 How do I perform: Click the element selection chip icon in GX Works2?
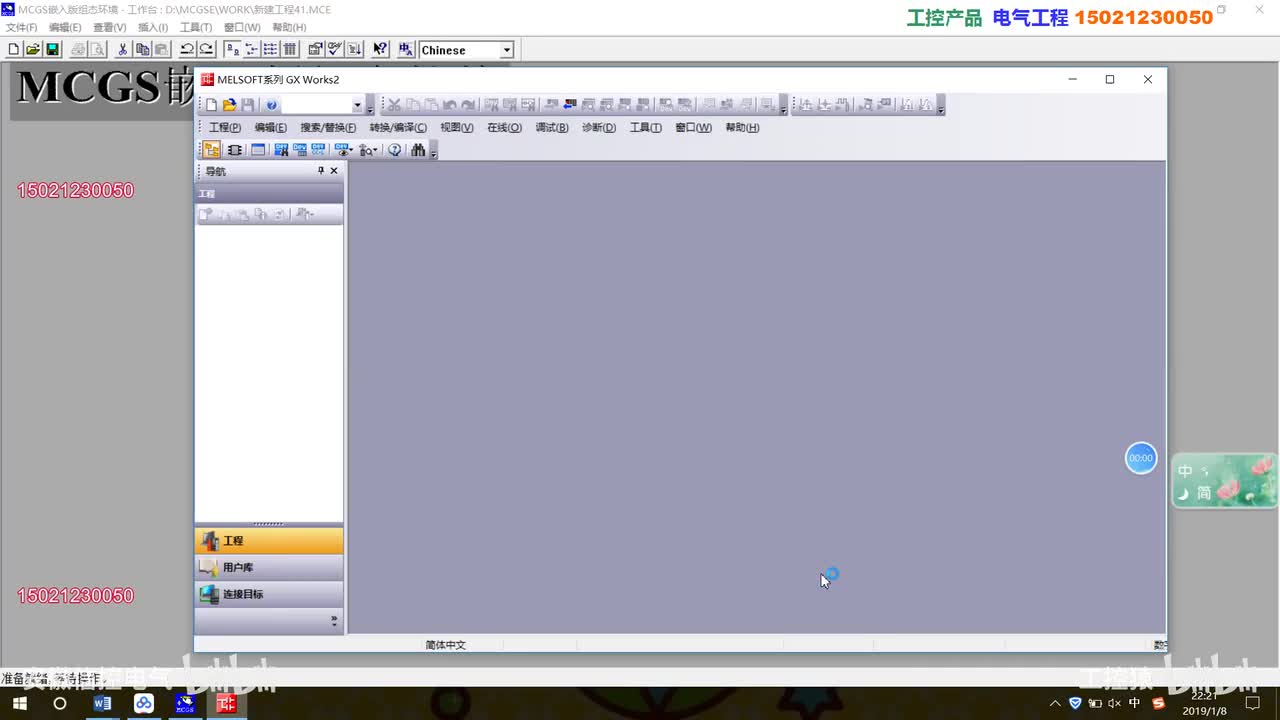[x=234, y=150]
